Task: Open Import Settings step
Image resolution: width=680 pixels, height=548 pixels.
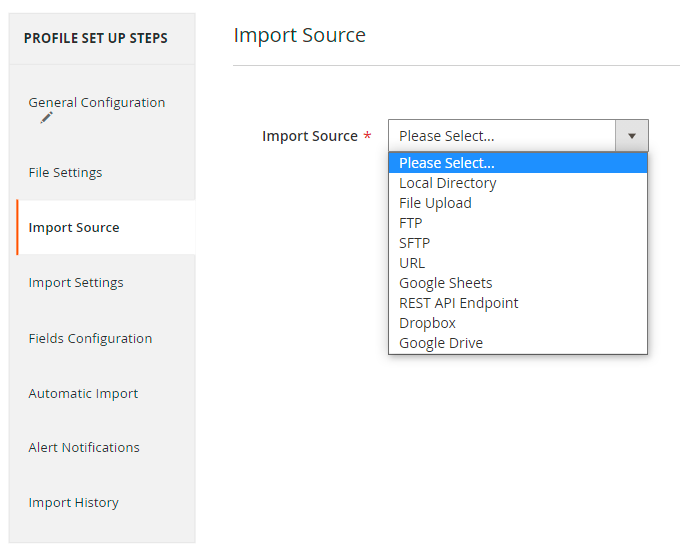Action: point(76,282)
